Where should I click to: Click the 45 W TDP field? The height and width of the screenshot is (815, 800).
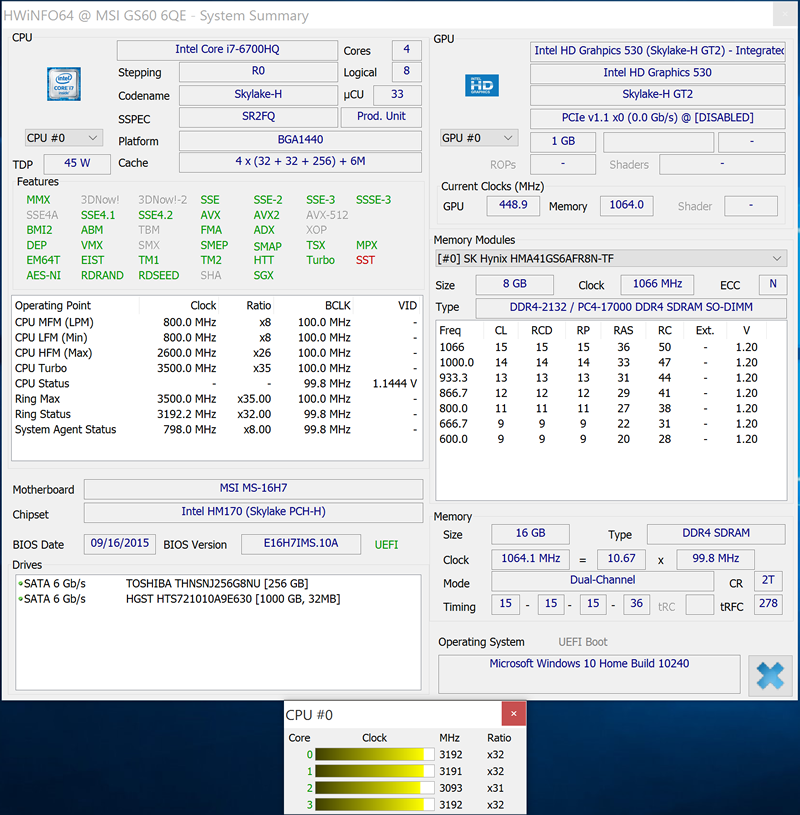tap(77, 163)
